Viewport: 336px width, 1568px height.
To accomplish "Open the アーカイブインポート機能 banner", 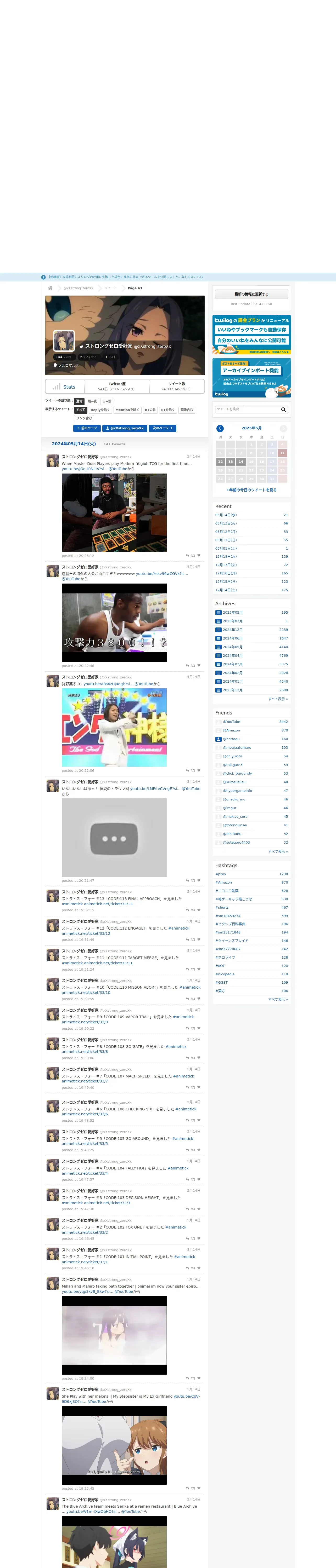I will point(251,378).
